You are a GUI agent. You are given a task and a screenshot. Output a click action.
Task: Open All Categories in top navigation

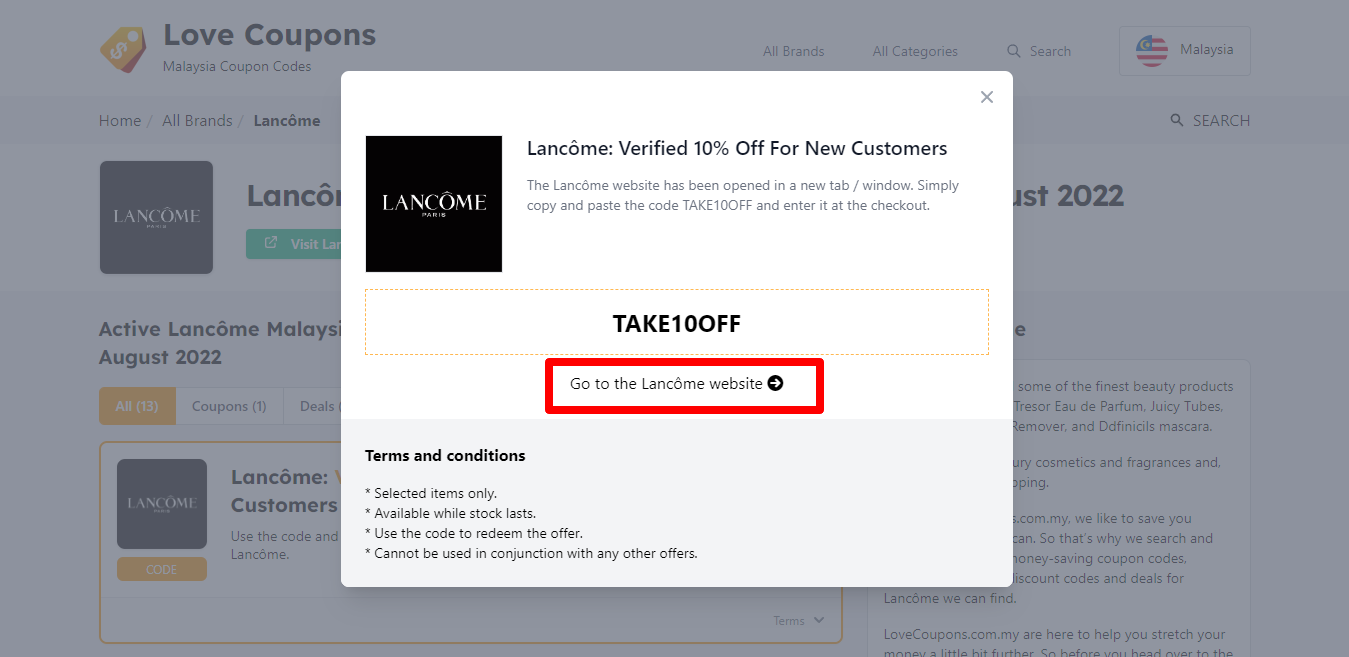(x=914, y=51)
